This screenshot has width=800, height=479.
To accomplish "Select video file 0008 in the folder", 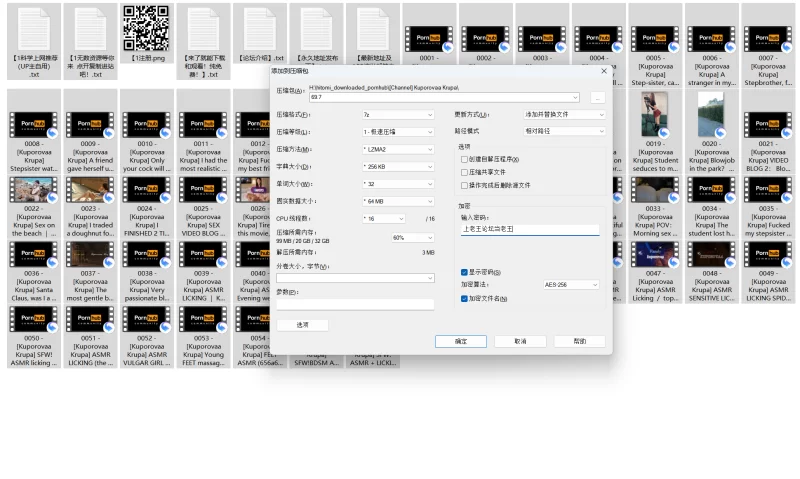I will tap(34, 132).
